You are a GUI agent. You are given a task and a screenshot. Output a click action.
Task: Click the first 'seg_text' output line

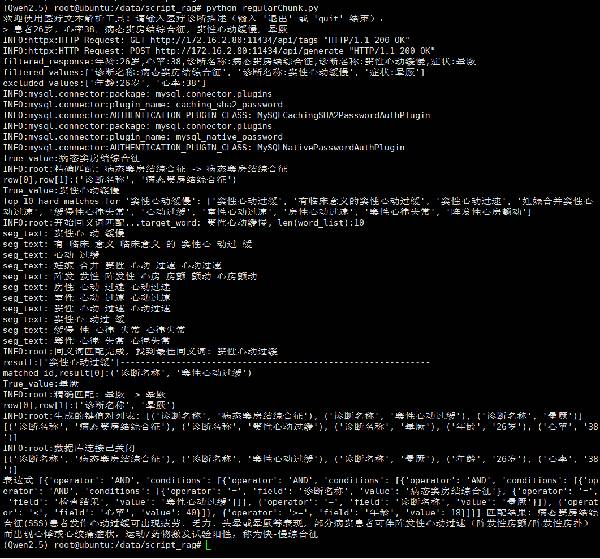[64, 233]
